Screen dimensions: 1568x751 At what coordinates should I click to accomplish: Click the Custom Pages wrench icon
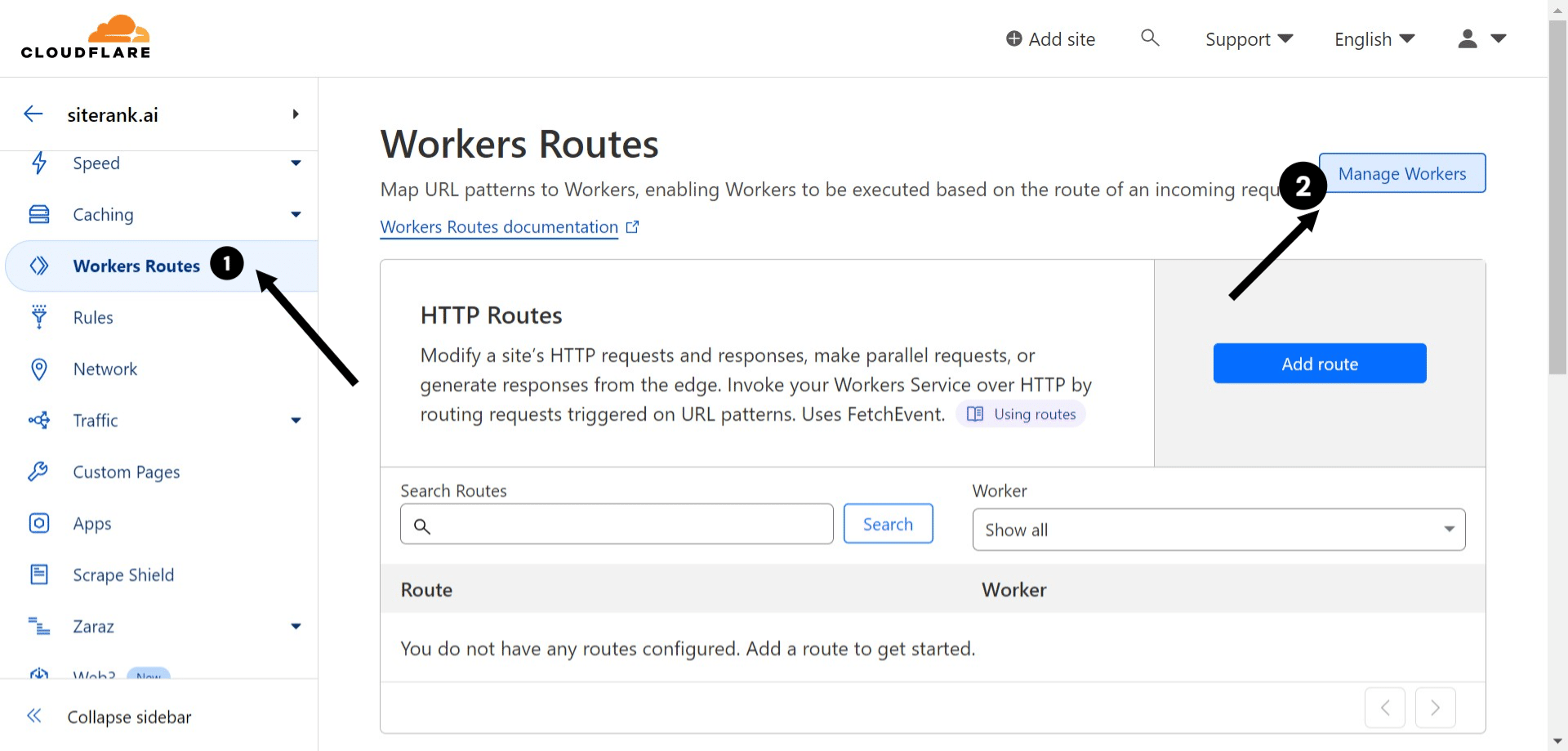pyautogui.click(x=38, y=472)
